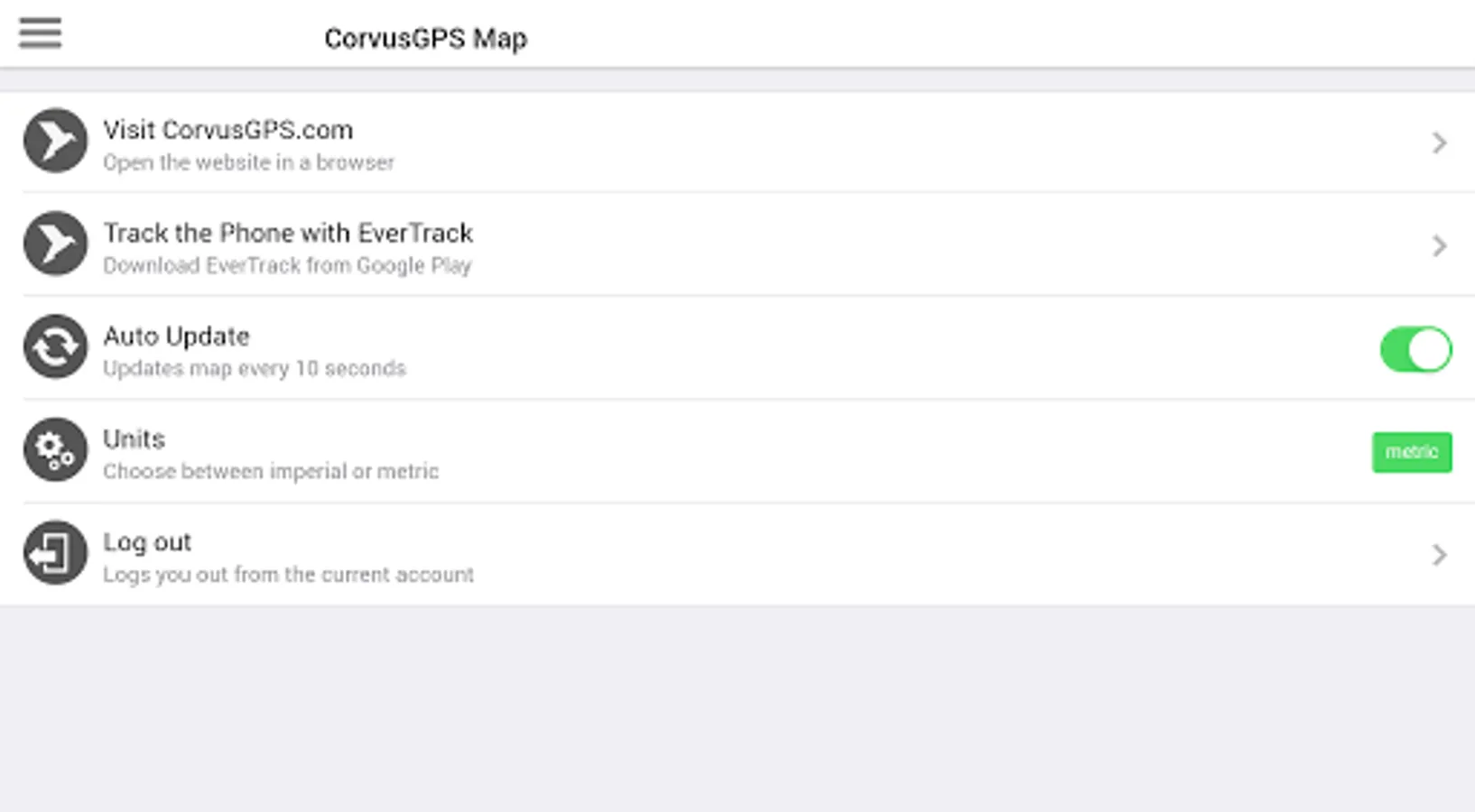The width and height of the screenshot is (1475, 812).
Task: Click the CorvusGPS logo icon beside Visit CorvusGPS.com
Action: [55, 141]
